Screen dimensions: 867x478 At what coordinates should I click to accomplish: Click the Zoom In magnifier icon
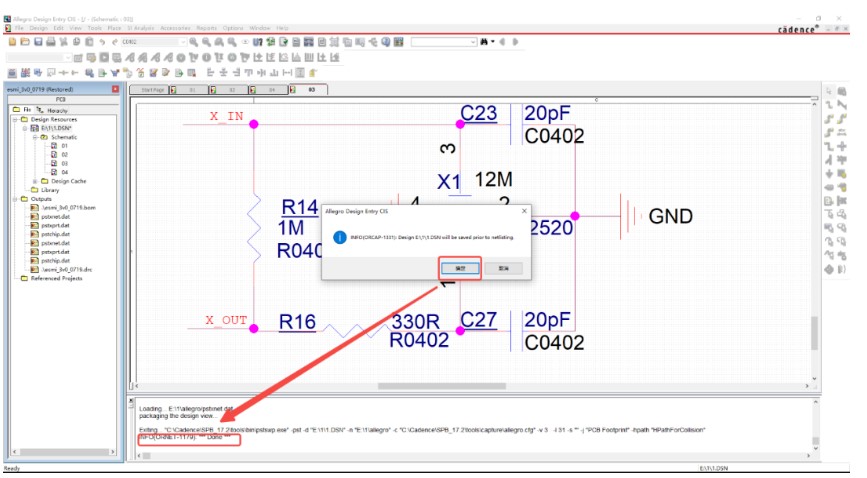(x=194, y=42)
